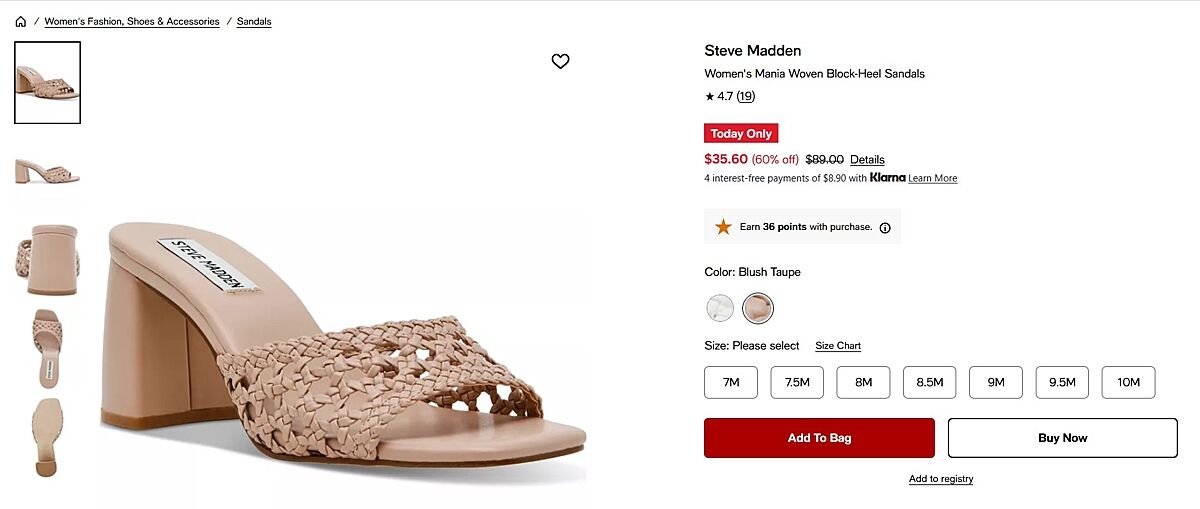Open the 19 reviews link
The image size is (1200, 509).
coord(746,97)
